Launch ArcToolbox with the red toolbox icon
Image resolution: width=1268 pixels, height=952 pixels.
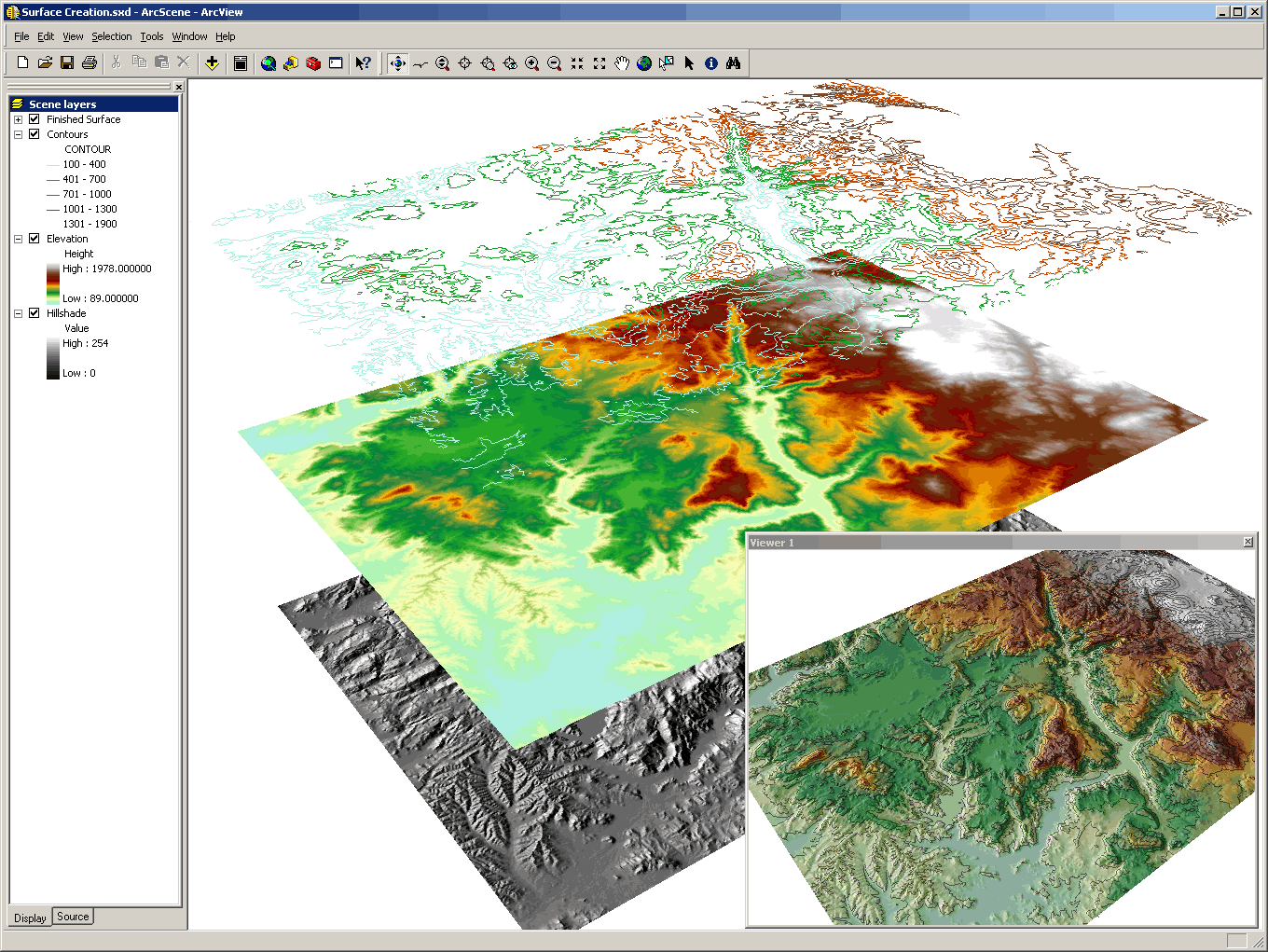(x=313, y=63)
